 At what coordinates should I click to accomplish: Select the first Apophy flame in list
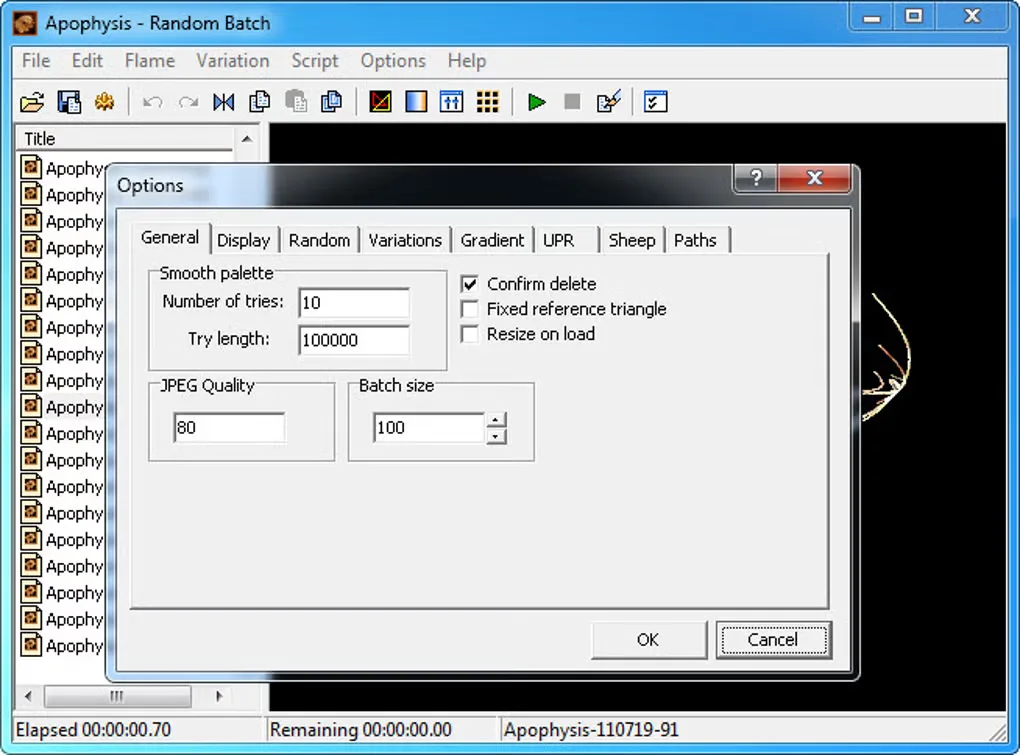click(x=62, y=168)
